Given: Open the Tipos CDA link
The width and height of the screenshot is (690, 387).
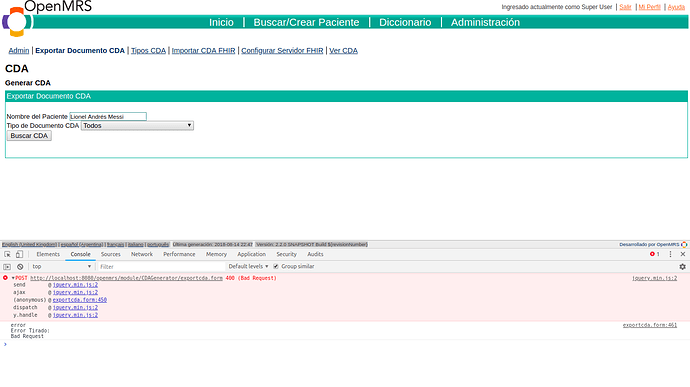Looking at the screenshot, I should coord(148,51).
